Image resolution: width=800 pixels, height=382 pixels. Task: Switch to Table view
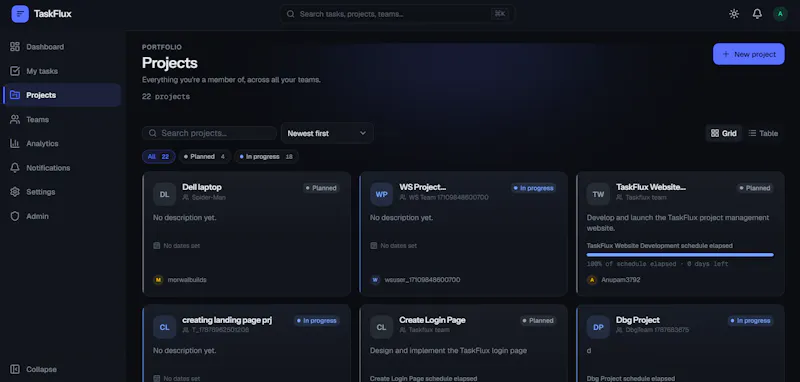pyautogui.click(x=763, y=133)
